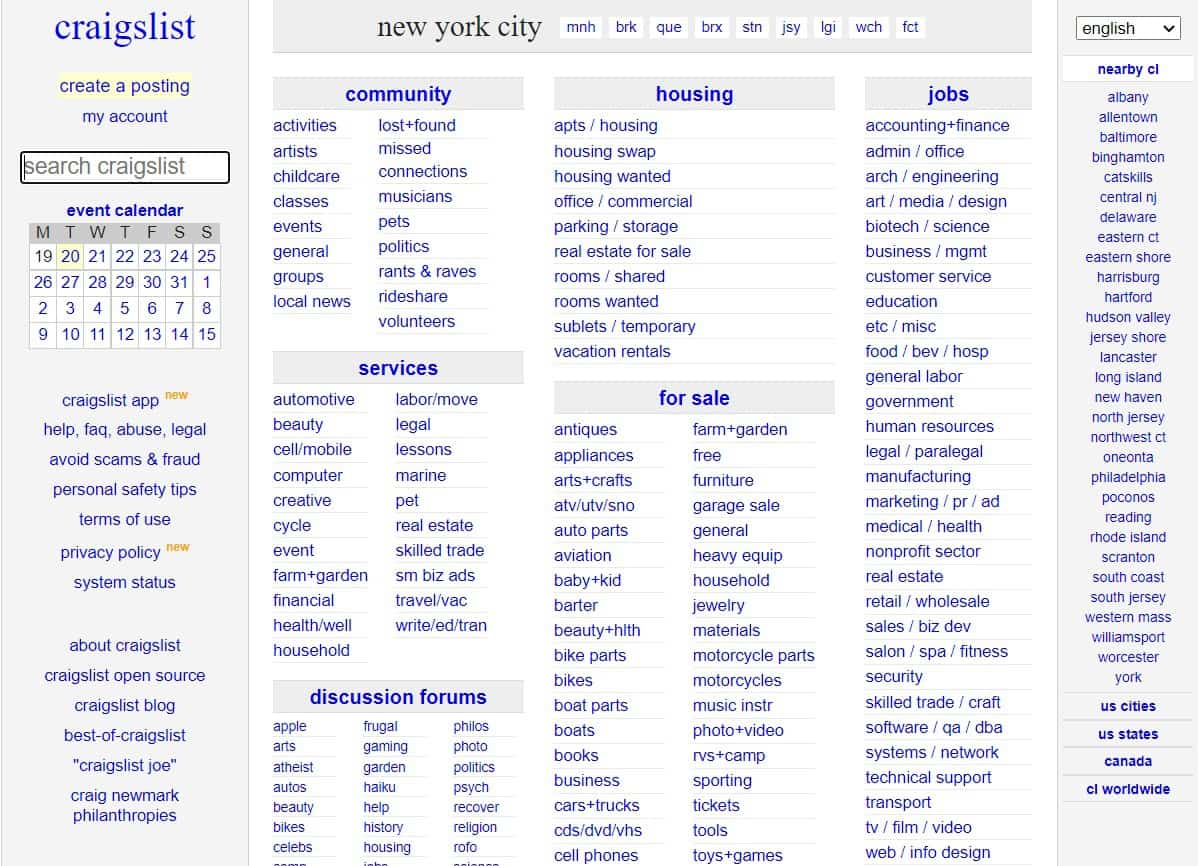Go to nearby albany site
Viewport: 1198px width, 866px height.
pos(1128,97)
